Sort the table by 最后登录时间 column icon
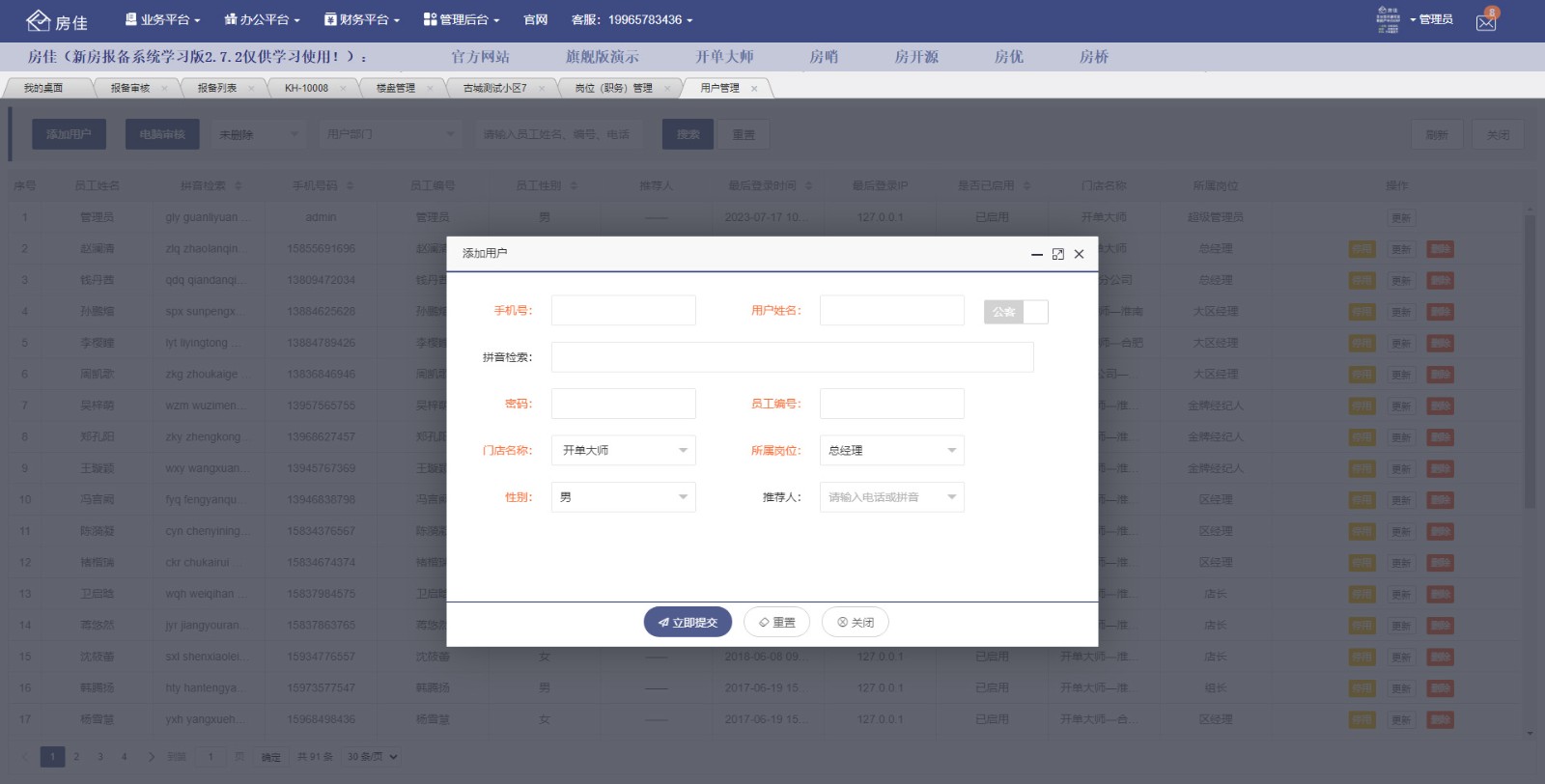This screenshot has height=784, width=1545. click(x=808, y=185)
